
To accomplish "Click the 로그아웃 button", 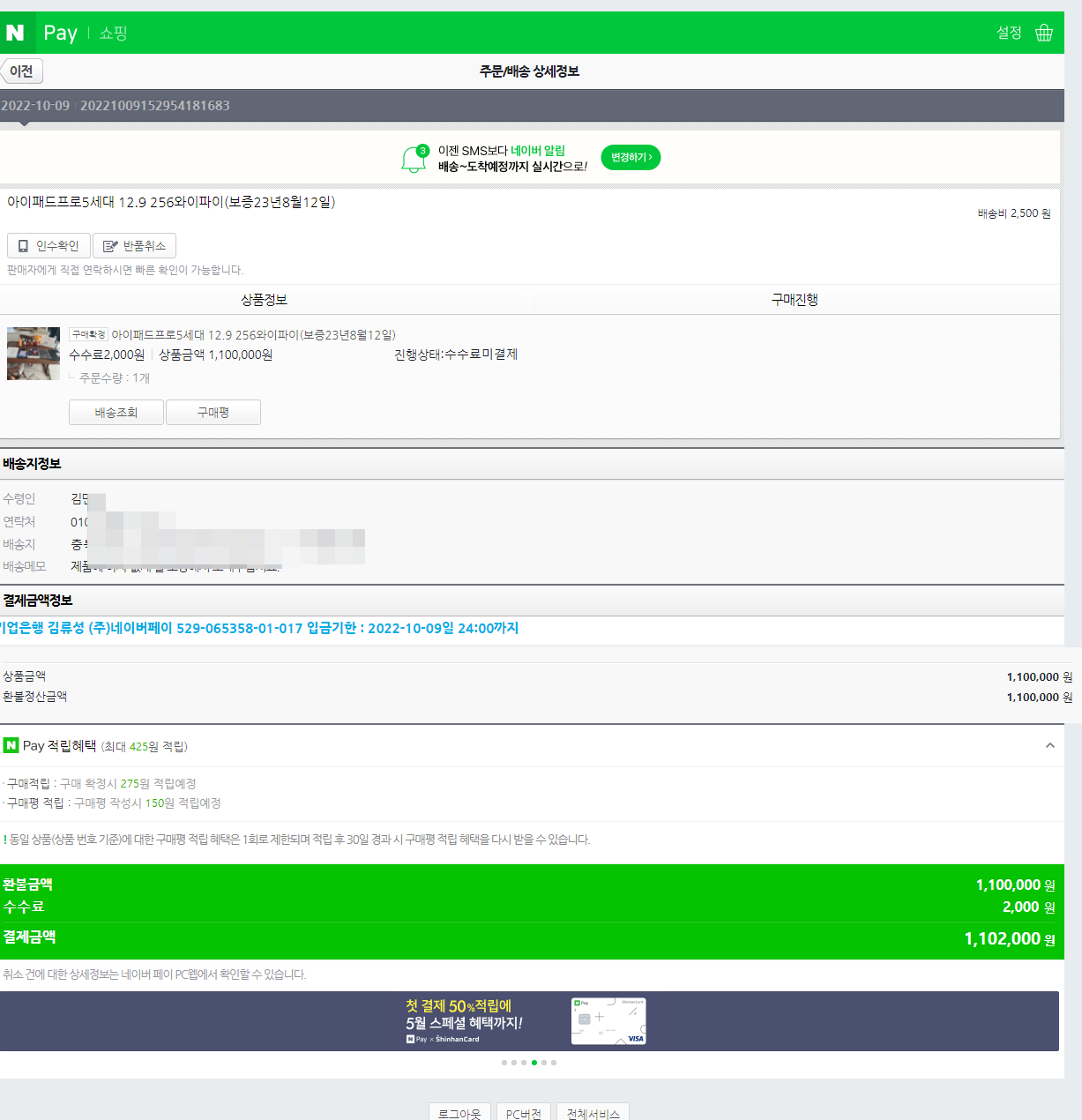I will 459,1113.
